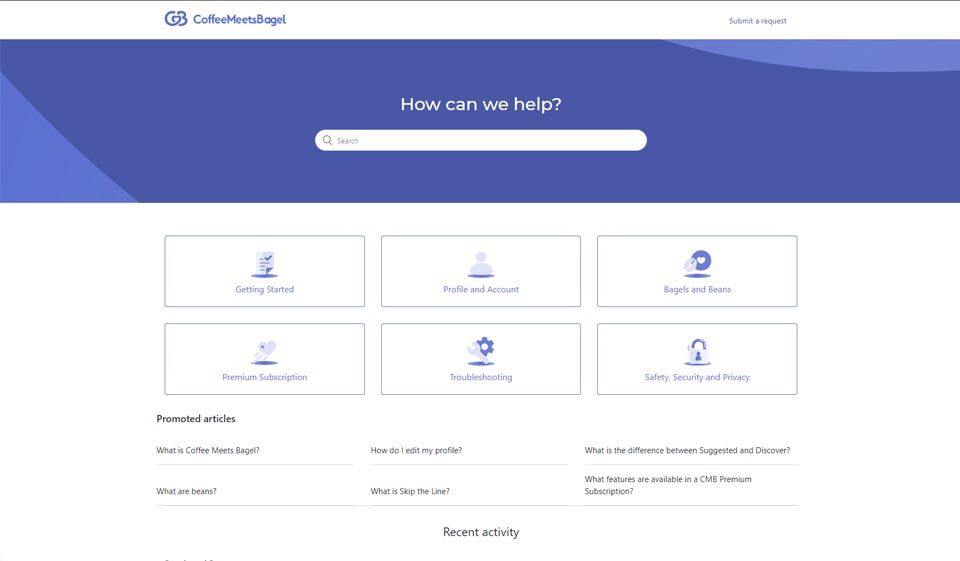Screen dimensions: 960x561
Task: Click the CoffeeMeetsBagel logo icon
Action: (x=176, y=19)
